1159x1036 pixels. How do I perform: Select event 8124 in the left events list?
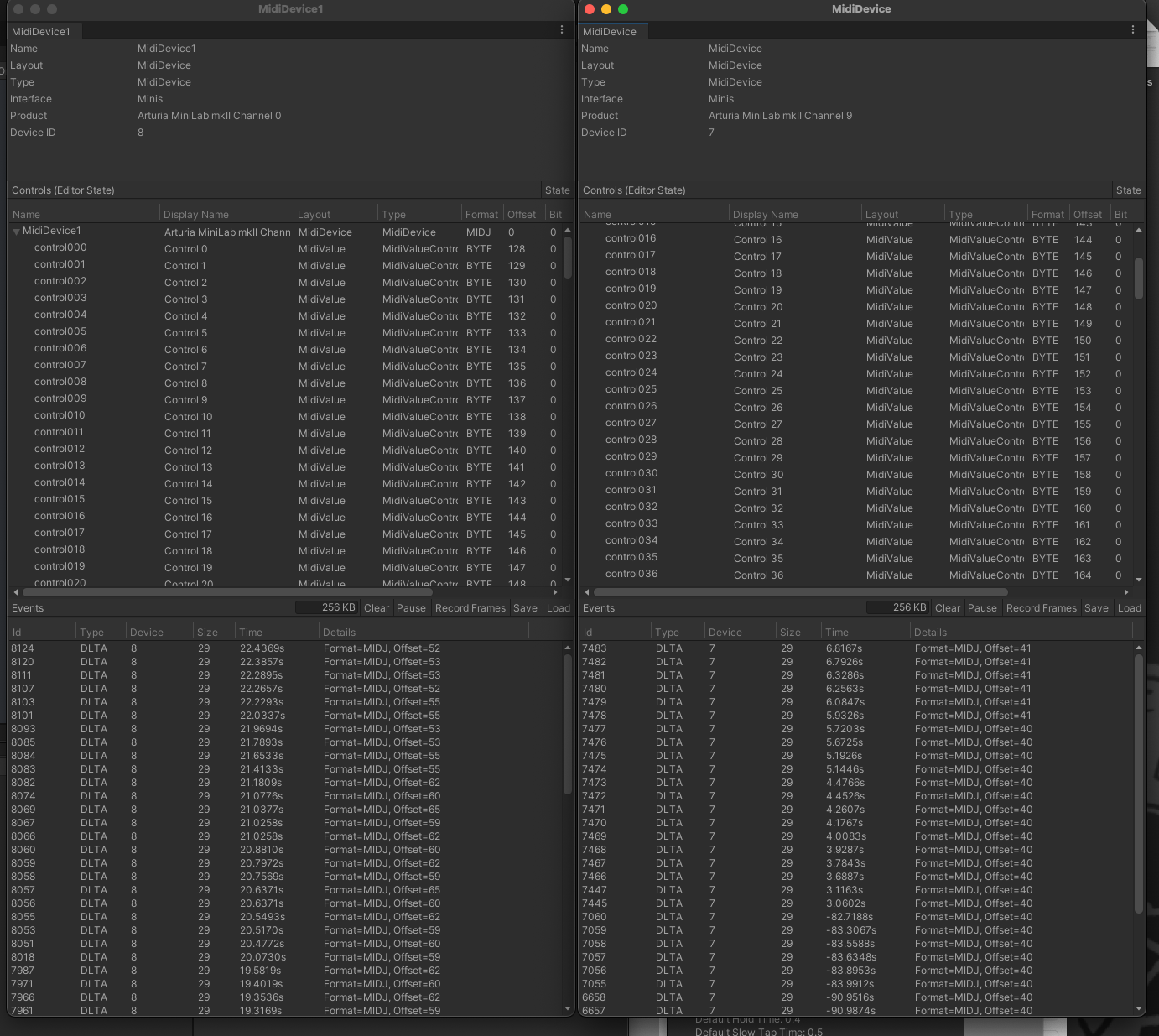point(23,648)
